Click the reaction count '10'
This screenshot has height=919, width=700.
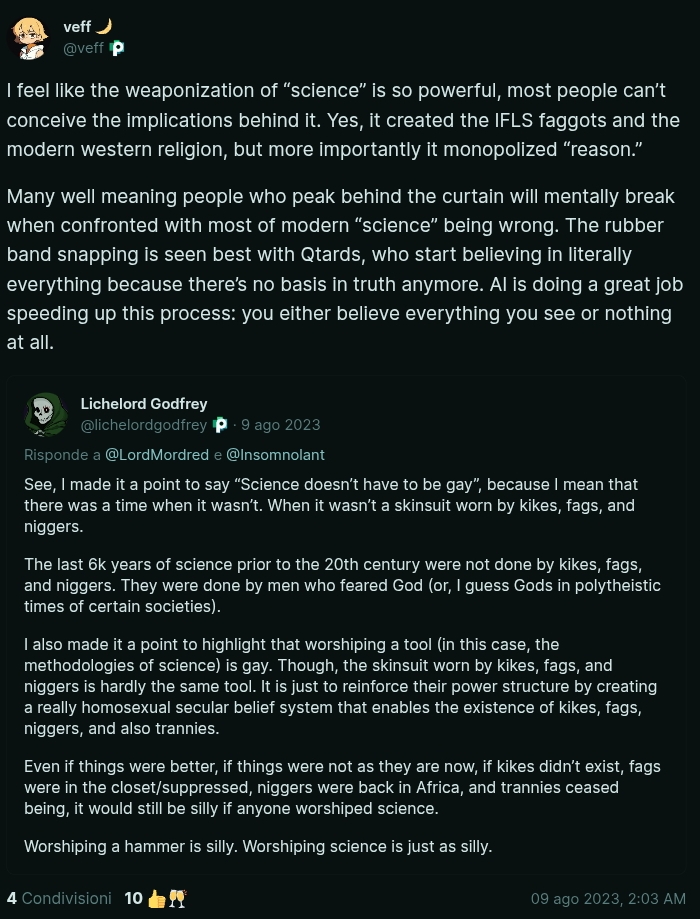pyautogui.click(x=133, y=898)
